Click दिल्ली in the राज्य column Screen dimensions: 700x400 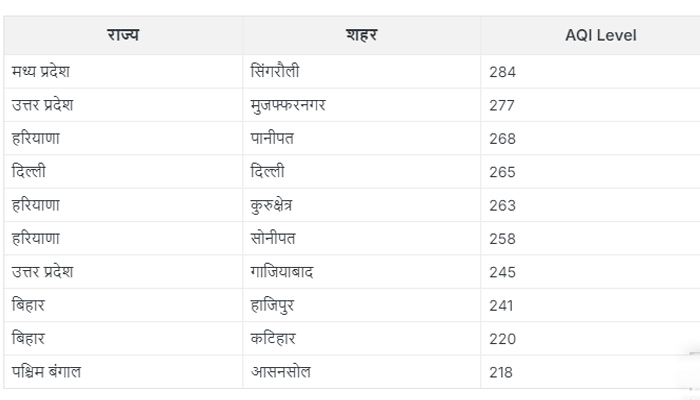coord(28,172)
